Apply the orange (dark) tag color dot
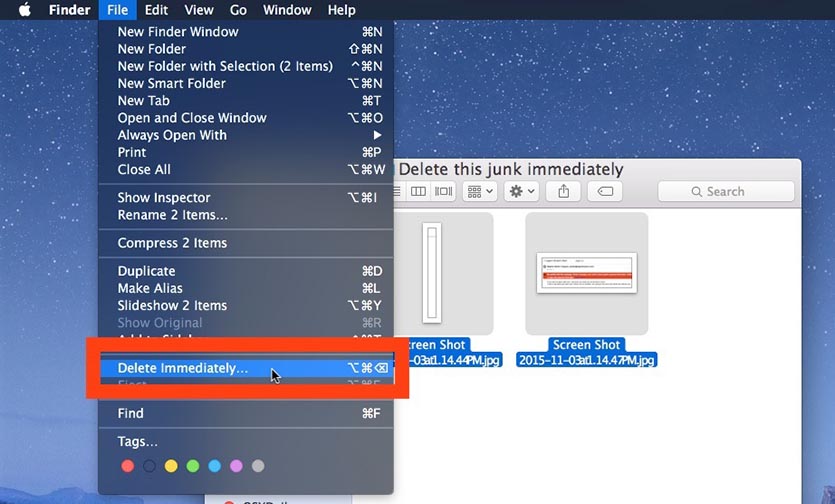 click(150, 466)
